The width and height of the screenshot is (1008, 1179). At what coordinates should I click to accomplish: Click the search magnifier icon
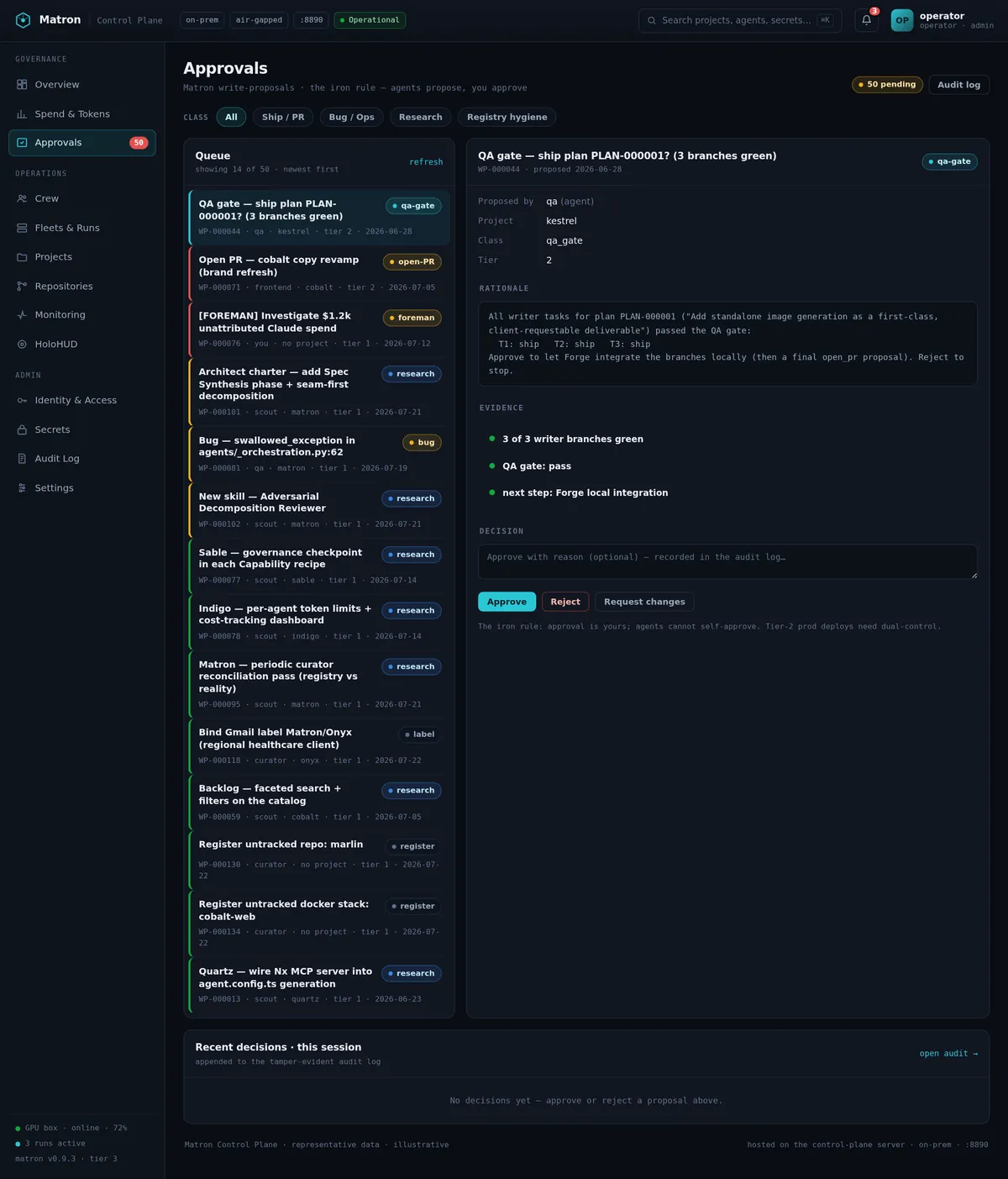tap(652, 20)
